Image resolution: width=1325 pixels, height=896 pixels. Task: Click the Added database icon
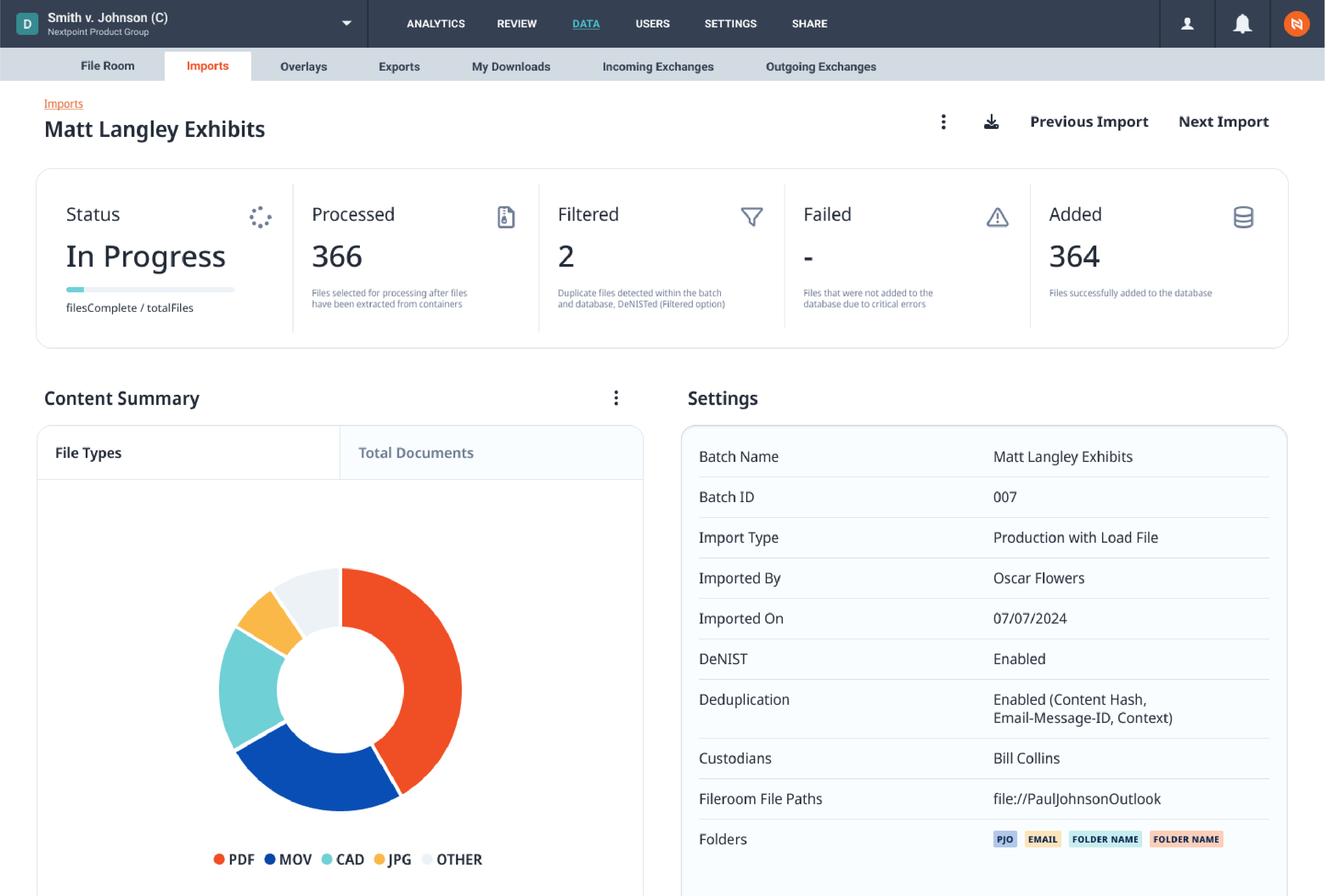1243,217
